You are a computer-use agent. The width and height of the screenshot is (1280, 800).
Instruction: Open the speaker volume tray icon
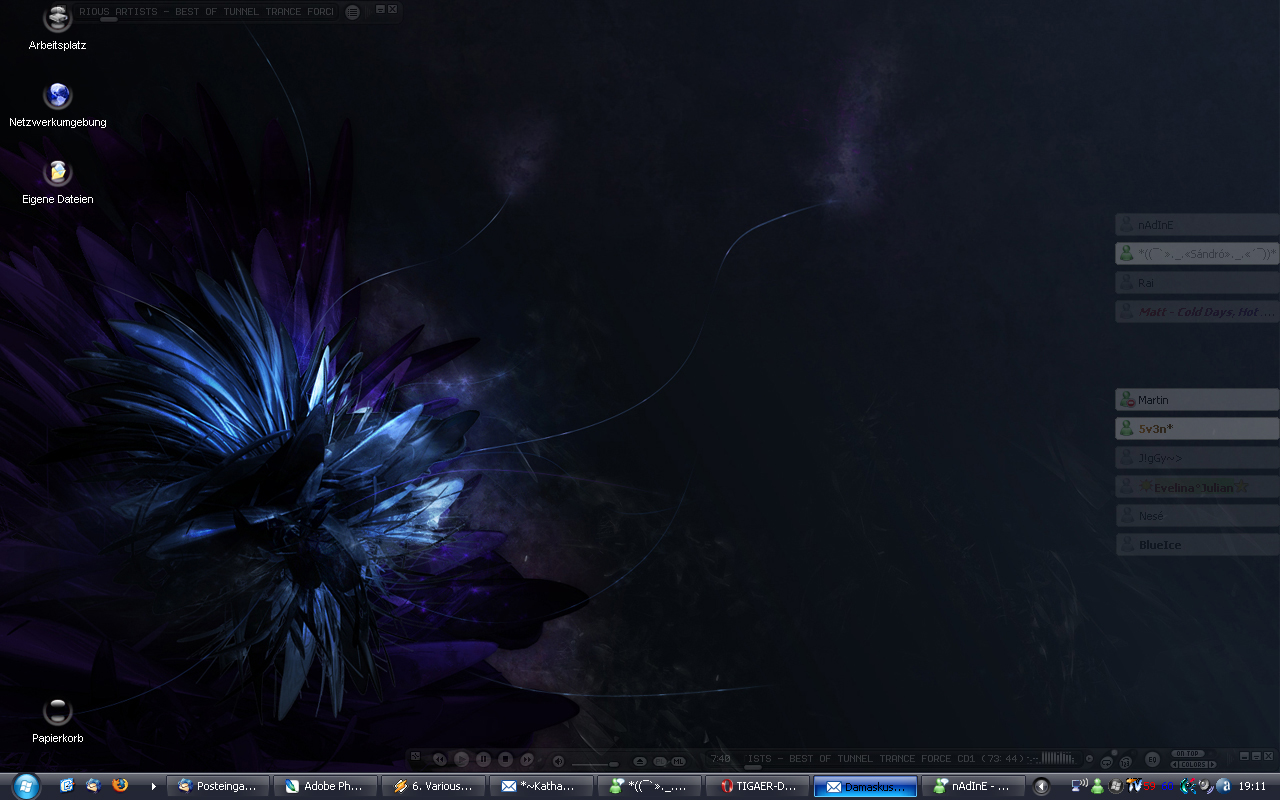[1206, 787]
